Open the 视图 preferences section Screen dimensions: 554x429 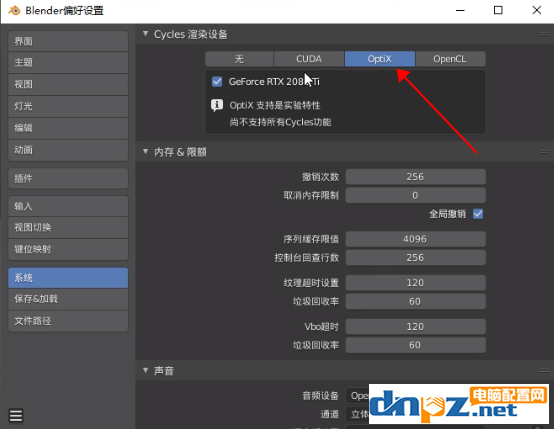pos(68,84)
